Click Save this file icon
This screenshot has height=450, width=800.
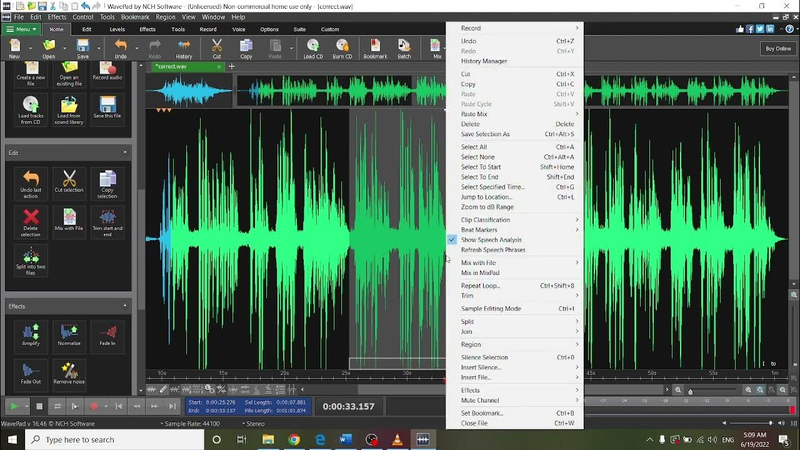point(107,108)
